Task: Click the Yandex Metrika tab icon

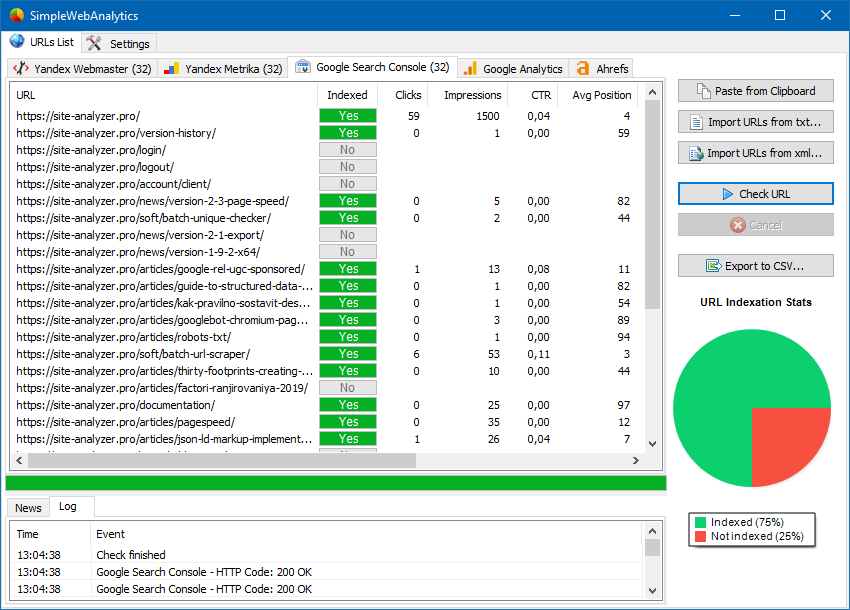Action: point(172,69)
